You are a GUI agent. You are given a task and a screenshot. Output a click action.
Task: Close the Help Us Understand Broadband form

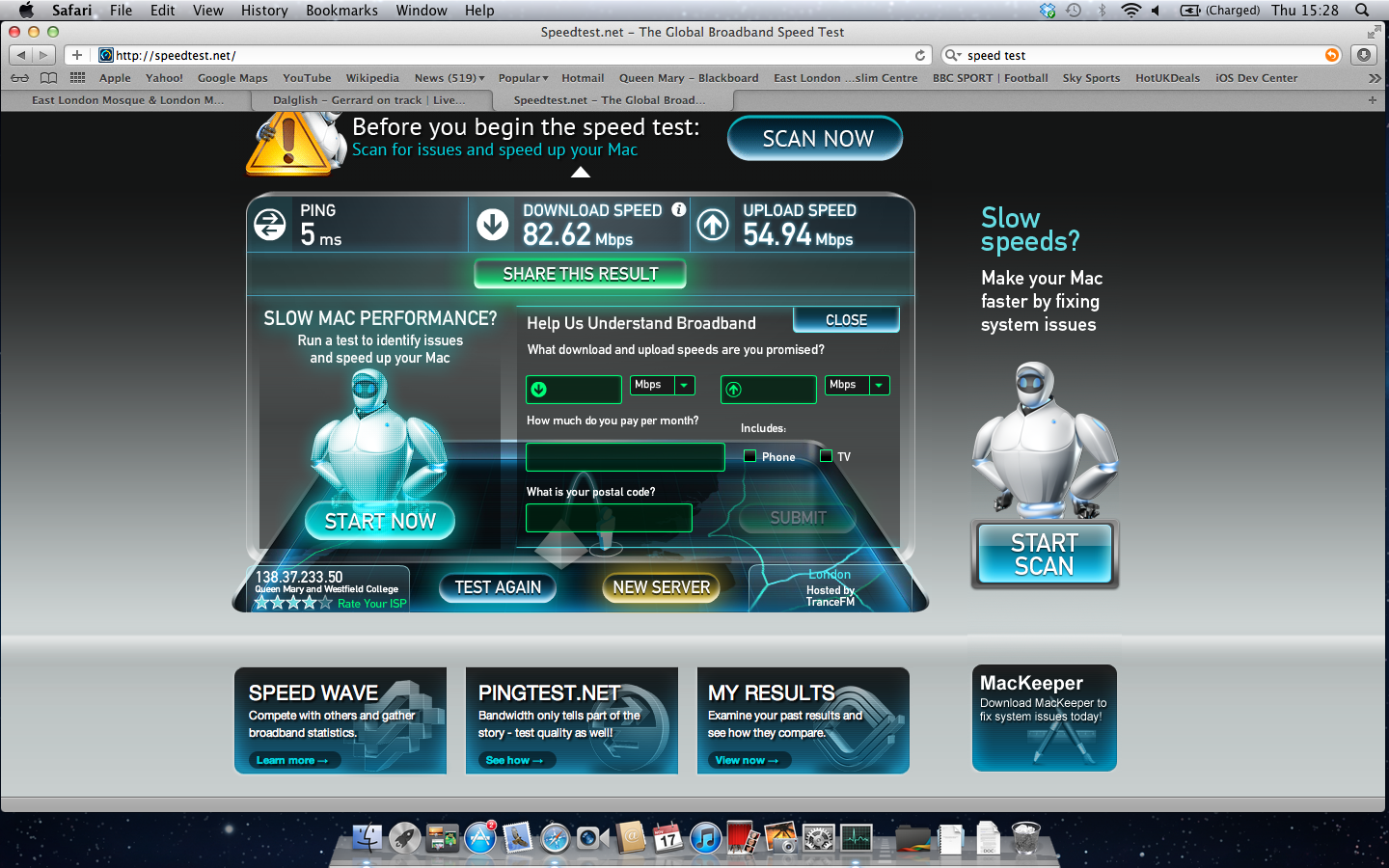(x=846, y=320)
